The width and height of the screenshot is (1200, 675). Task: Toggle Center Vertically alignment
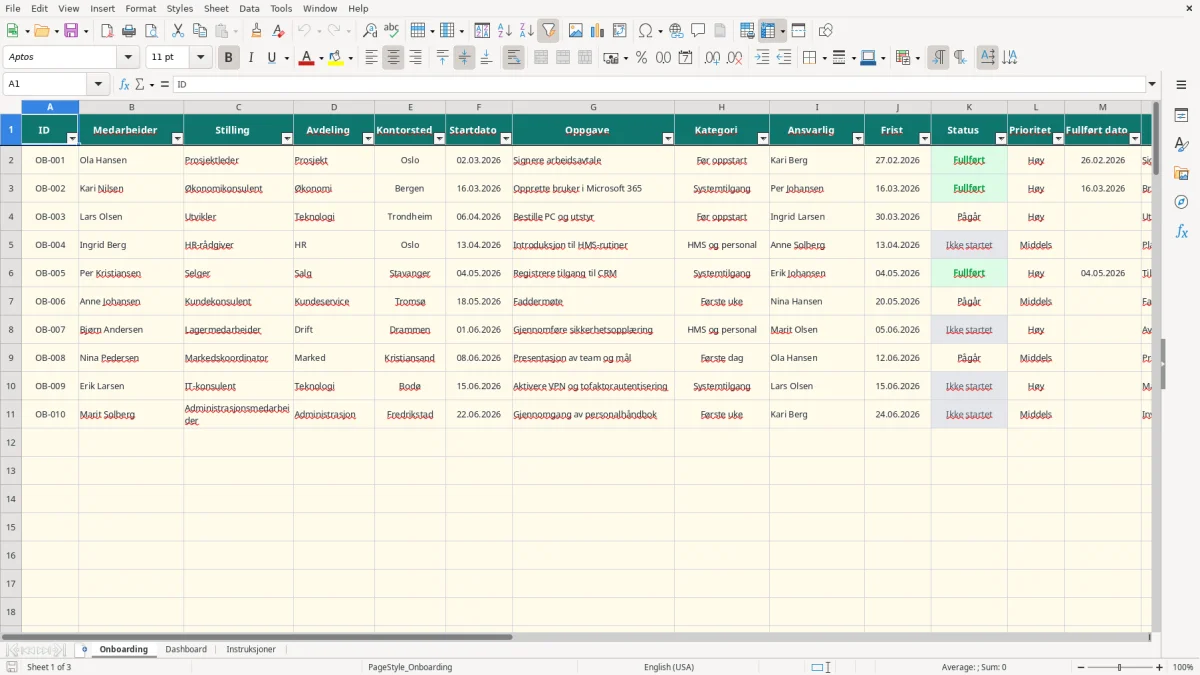[x=464, y=58]
